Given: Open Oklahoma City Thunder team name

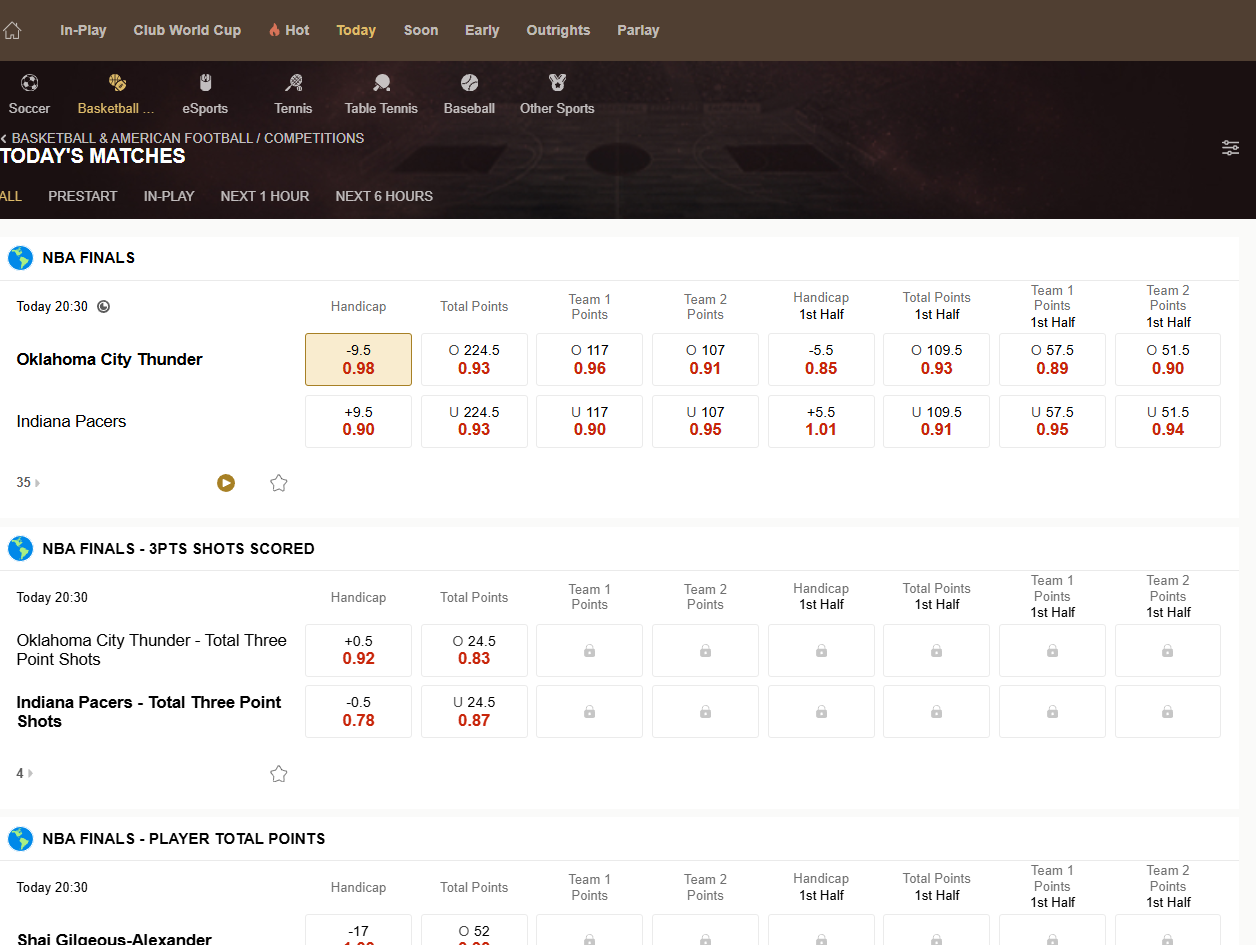Looking at the screenshot, I should tap(110, 359).
